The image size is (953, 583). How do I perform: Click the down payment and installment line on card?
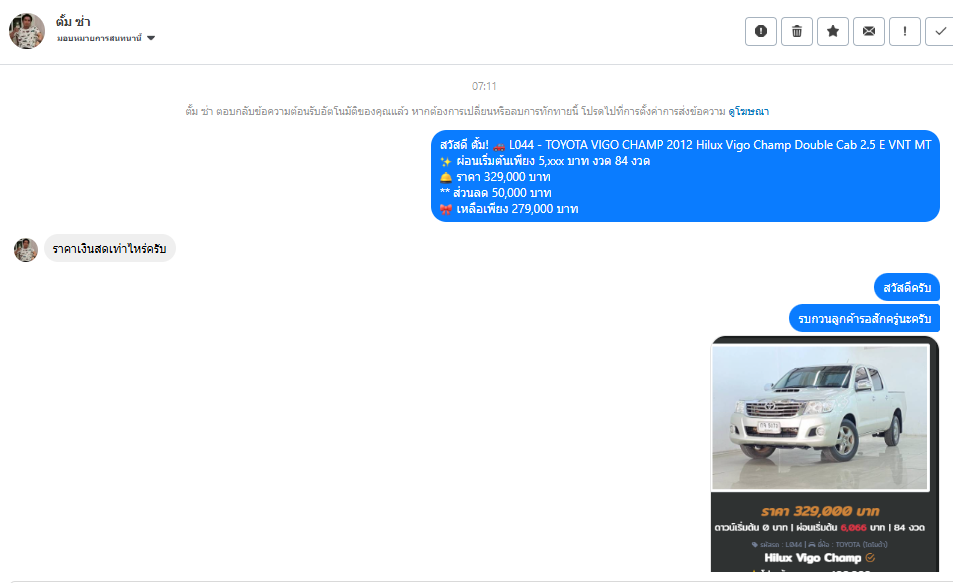(x=819, y=527)
